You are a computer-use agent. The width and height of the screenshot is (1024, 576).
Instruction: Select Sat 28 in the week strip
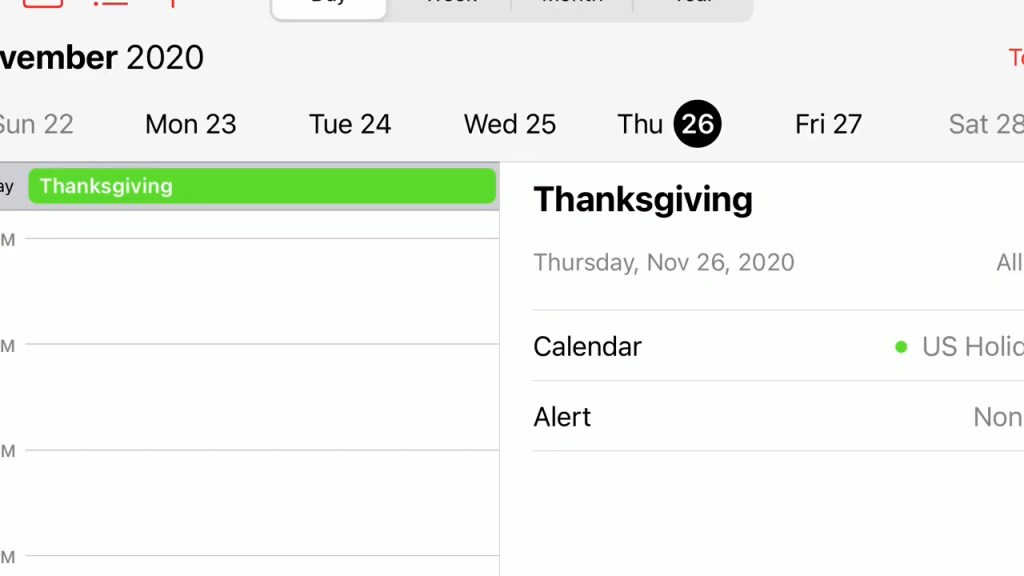coord(985,124)
